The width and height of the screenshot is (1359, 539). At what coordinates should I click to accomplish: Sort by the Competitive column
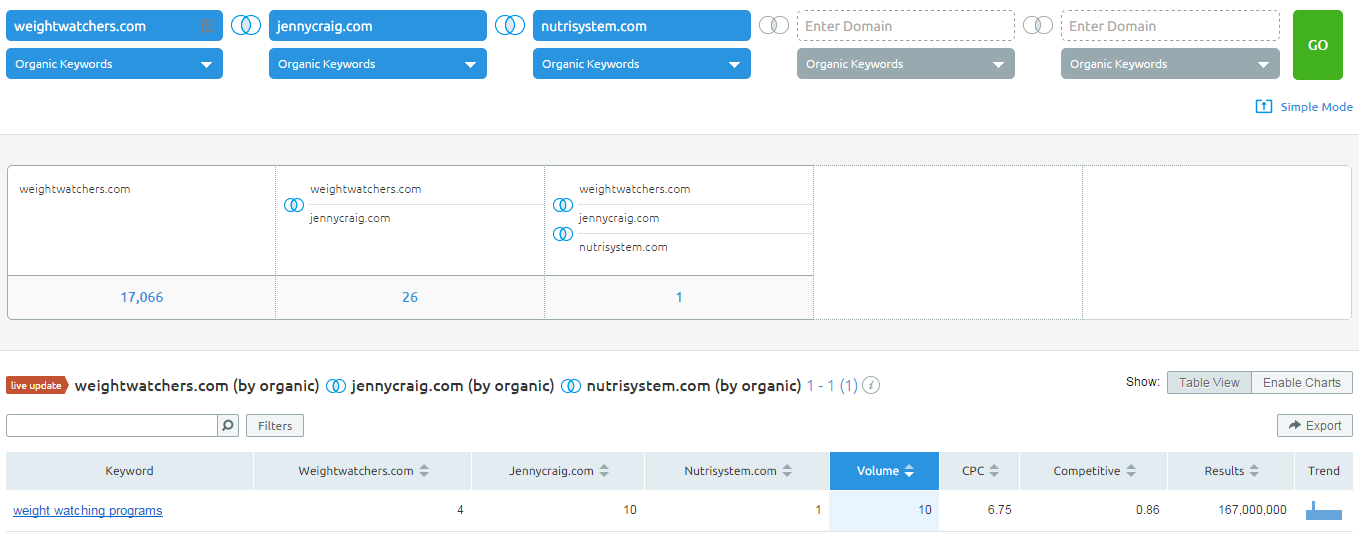(x=1093, y=471)
